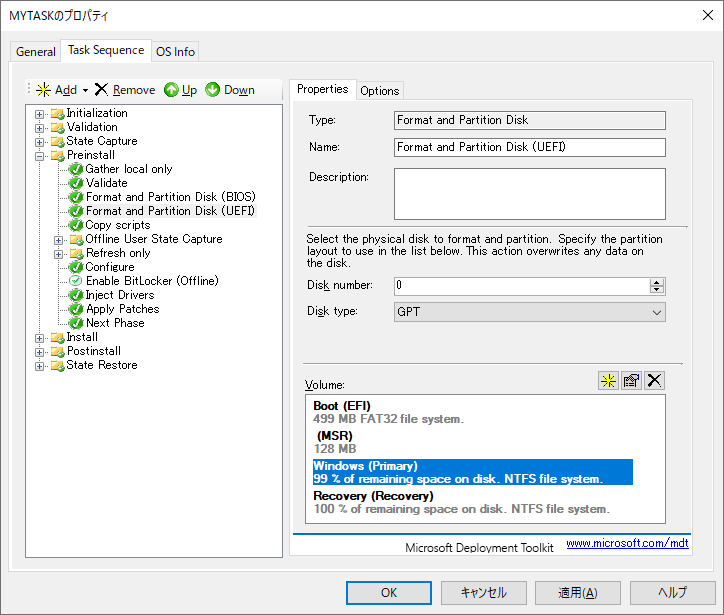Remove the selected step with Remove button
Image resolution: width=724 pixels, height=615 pixels.
click(x=125, y=90)
